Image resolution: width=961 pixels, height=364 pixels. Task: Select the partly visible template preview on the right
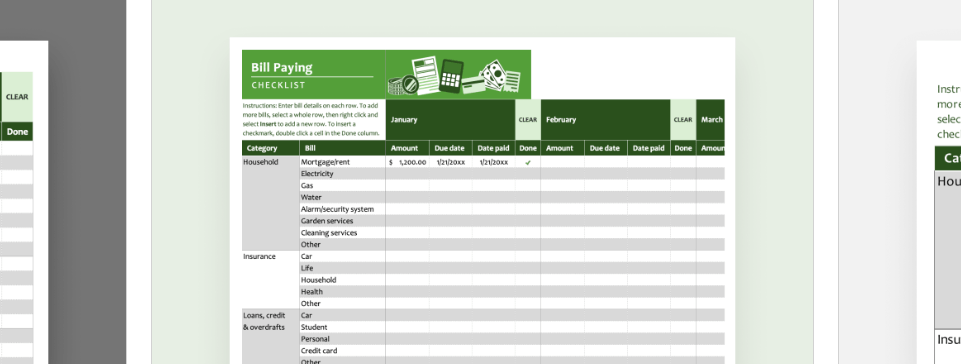click(939, 202)
